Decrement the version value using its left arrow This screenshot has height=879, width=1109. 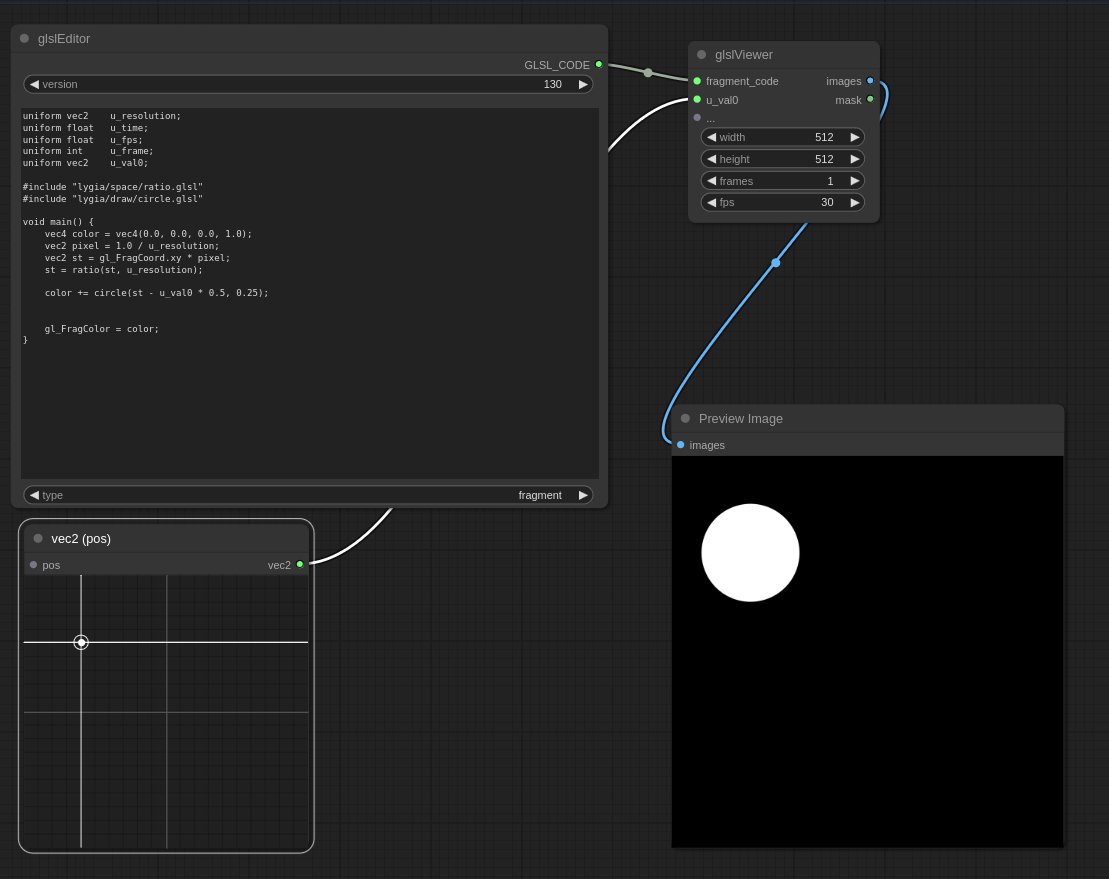(33, 84)
